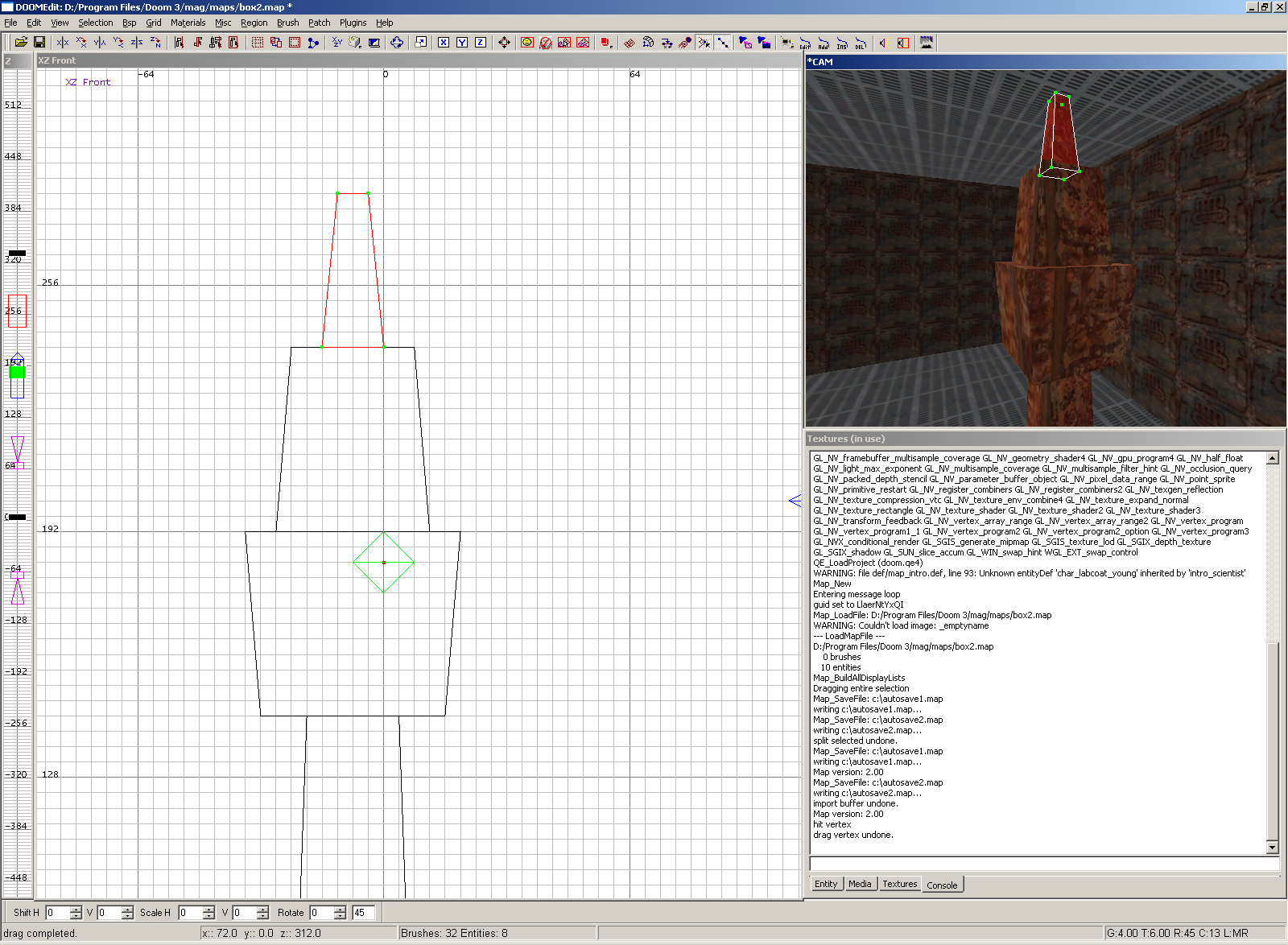
Task: Click the Scale H input field
Action: [x=190, y=913]
